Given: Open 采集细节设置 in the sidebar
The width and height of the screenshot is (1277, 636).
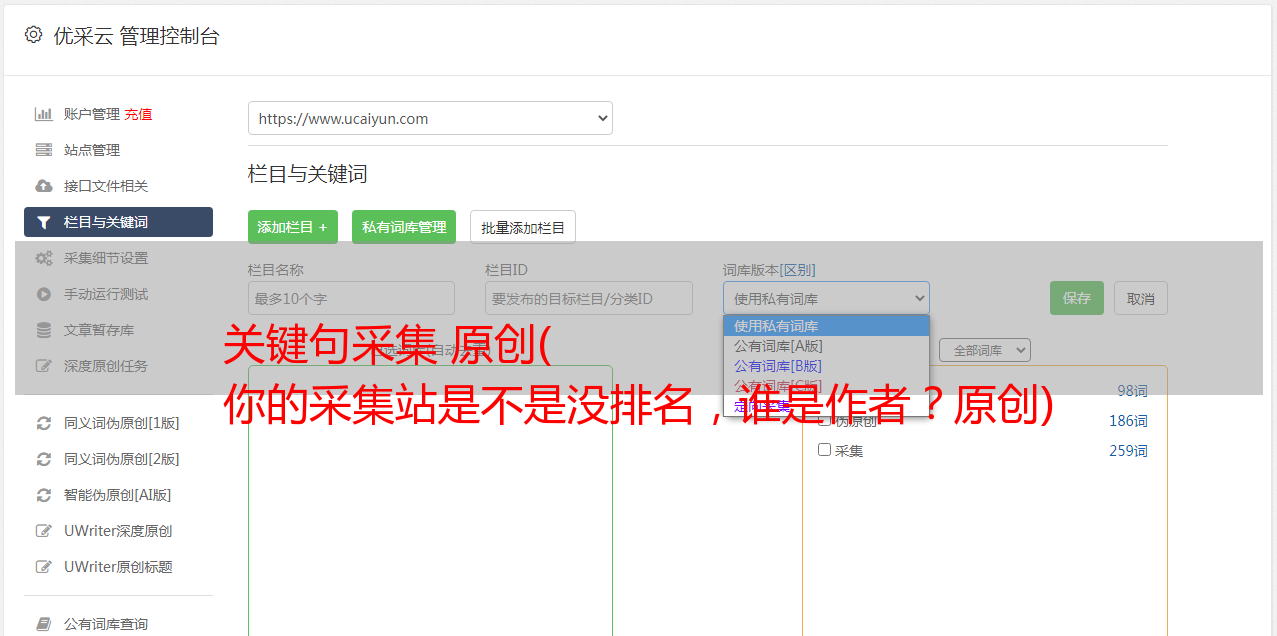Looking at the screenshot, I should (106, 258).
